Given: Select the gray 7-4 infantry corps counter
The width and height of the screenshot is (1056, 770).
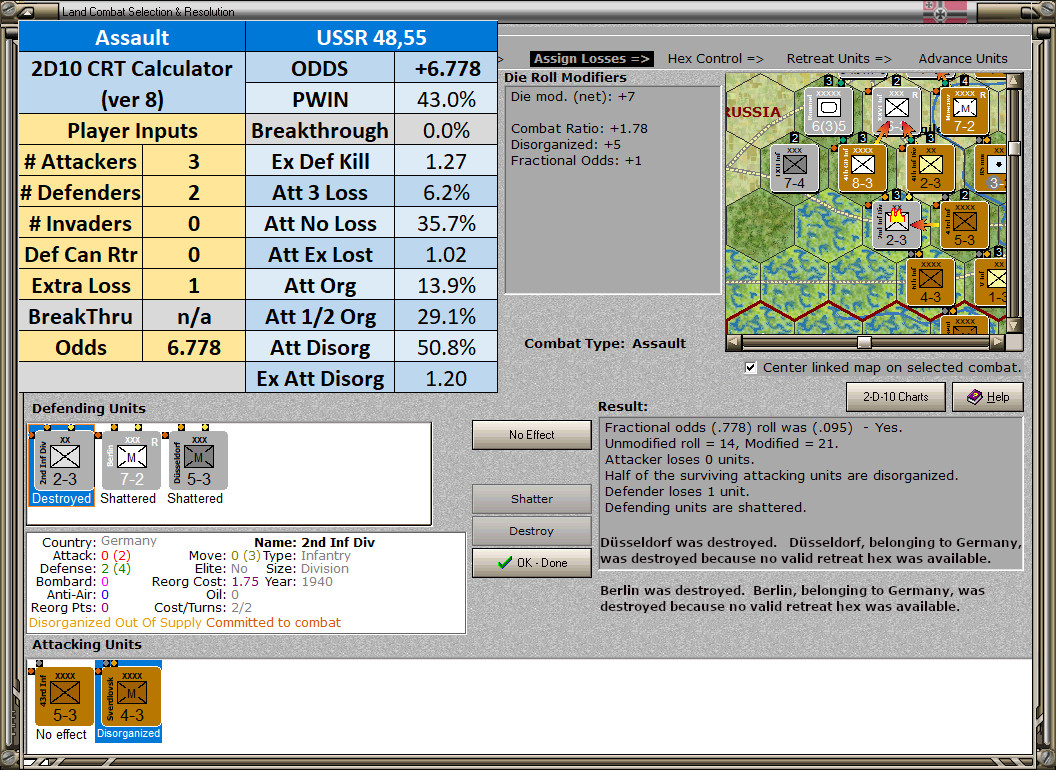Looking at the screenshot, I should coord(794,168).
